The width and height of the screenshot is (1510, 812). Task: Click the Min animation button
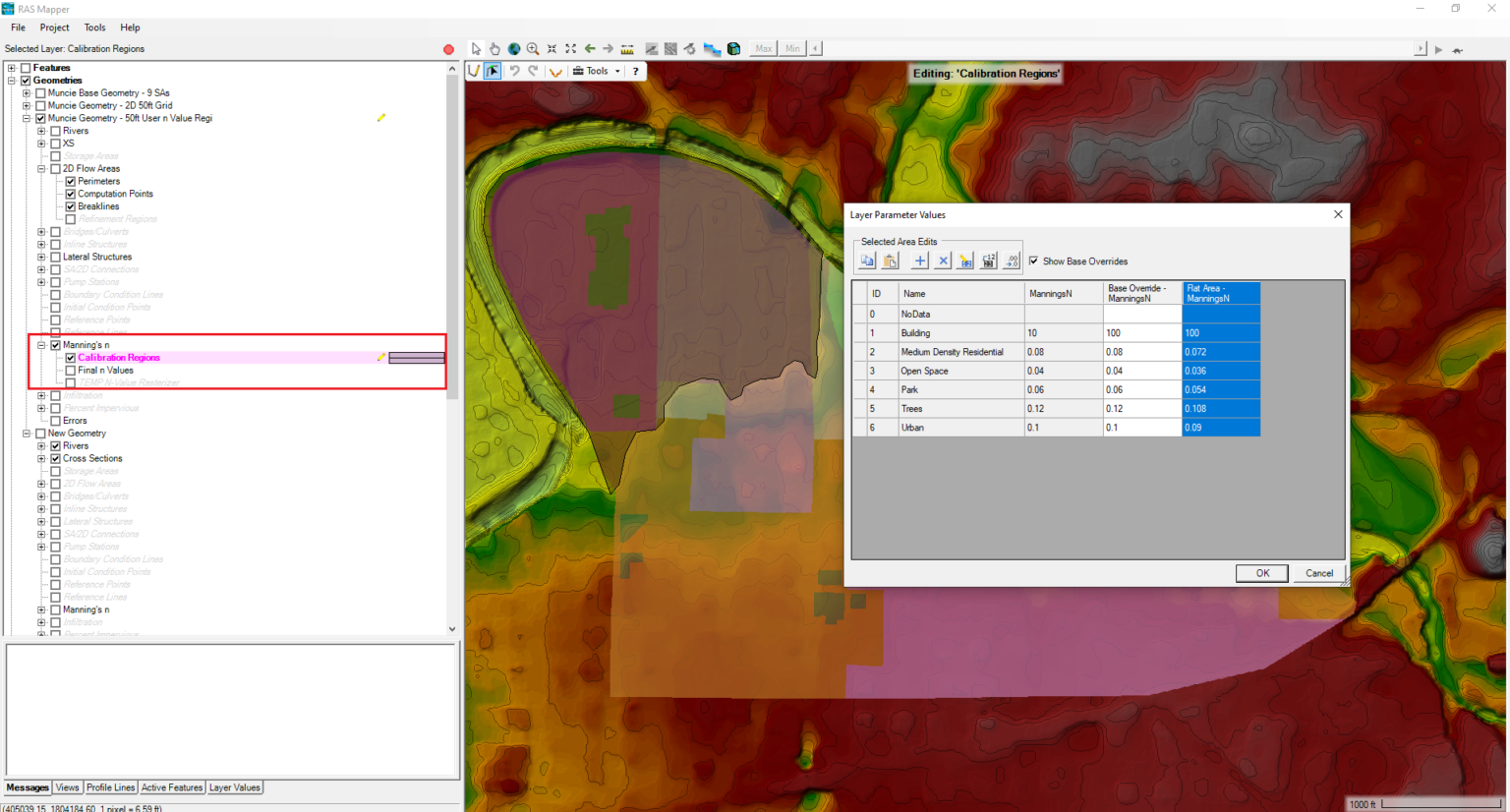pyautogui.click(x=792, y=48)
